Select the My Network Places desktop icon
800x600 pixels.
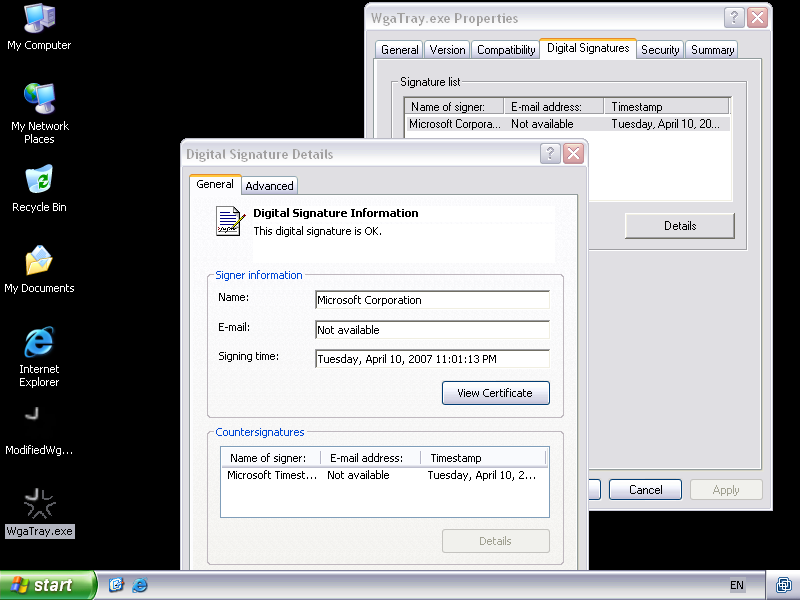coord(39,113)
